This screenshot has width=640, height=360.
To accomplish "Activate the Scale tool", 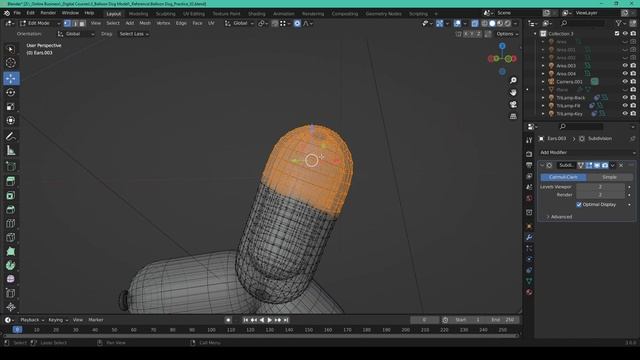I will [x=11, y=107].
